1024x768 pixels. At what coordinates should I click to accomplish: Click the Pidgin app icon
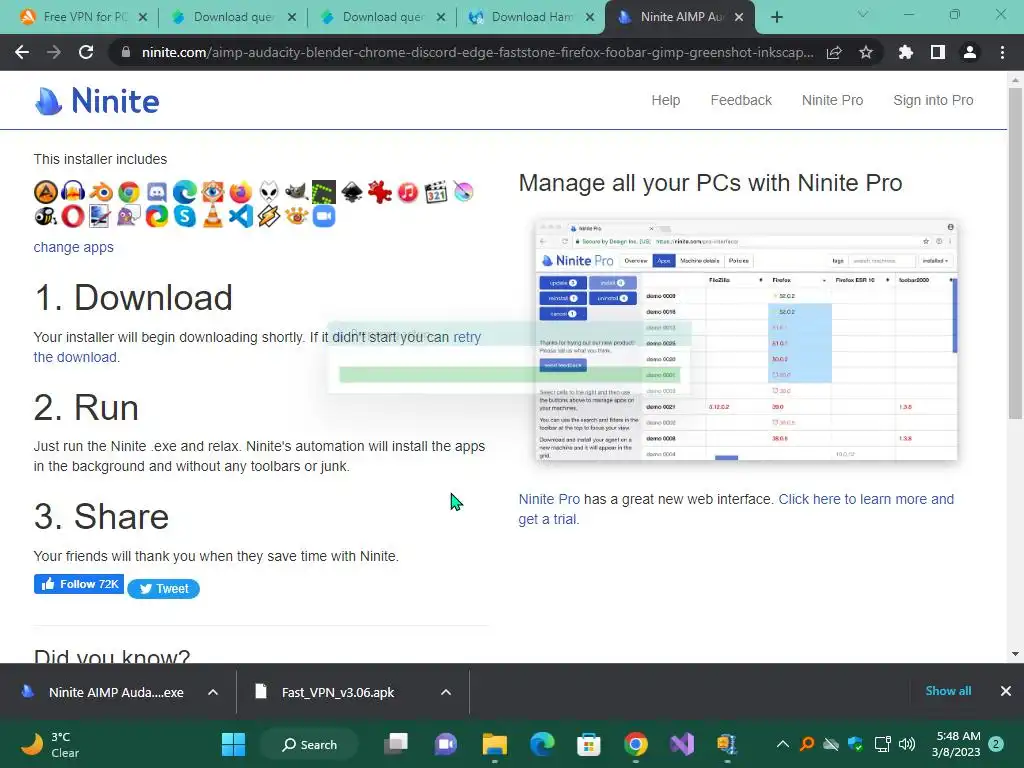pos(129,216)
